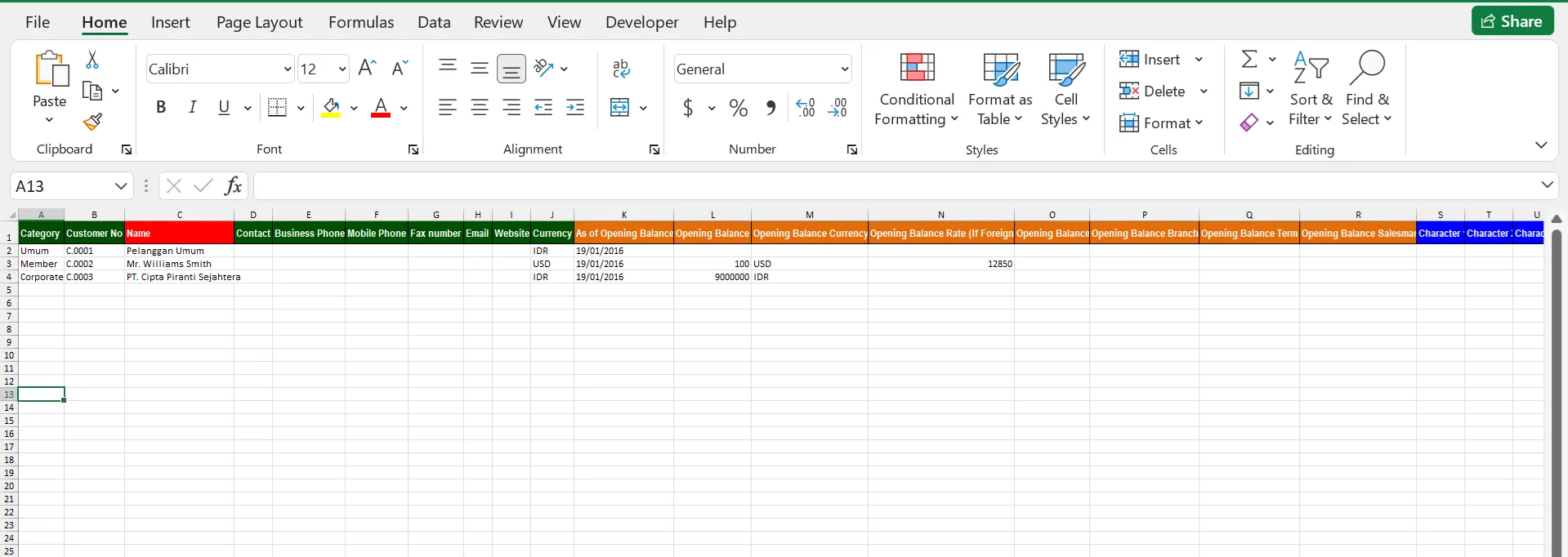Select the Format Painter brush
This screenshot has height=557, width=1568.
92,122
